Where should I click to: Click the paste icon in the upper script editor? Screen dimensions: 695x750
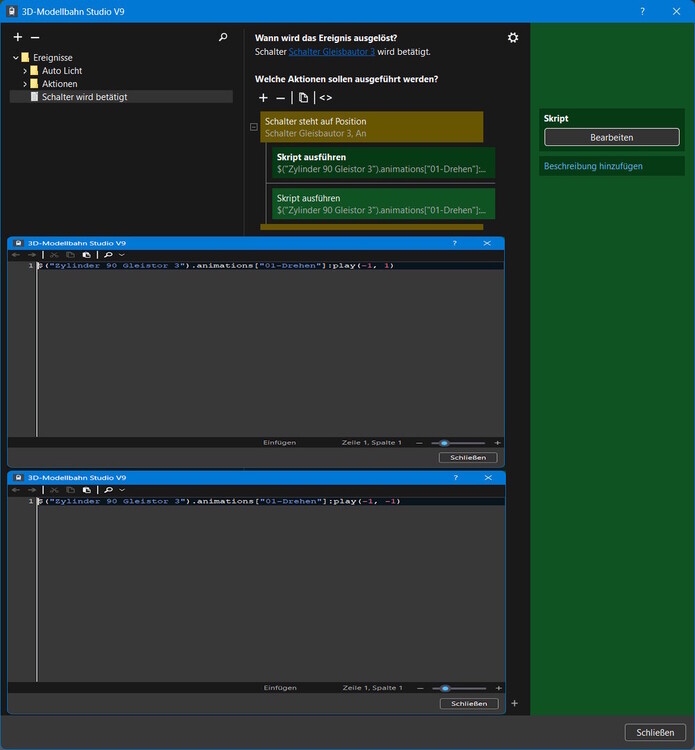[x=88, y=255]
